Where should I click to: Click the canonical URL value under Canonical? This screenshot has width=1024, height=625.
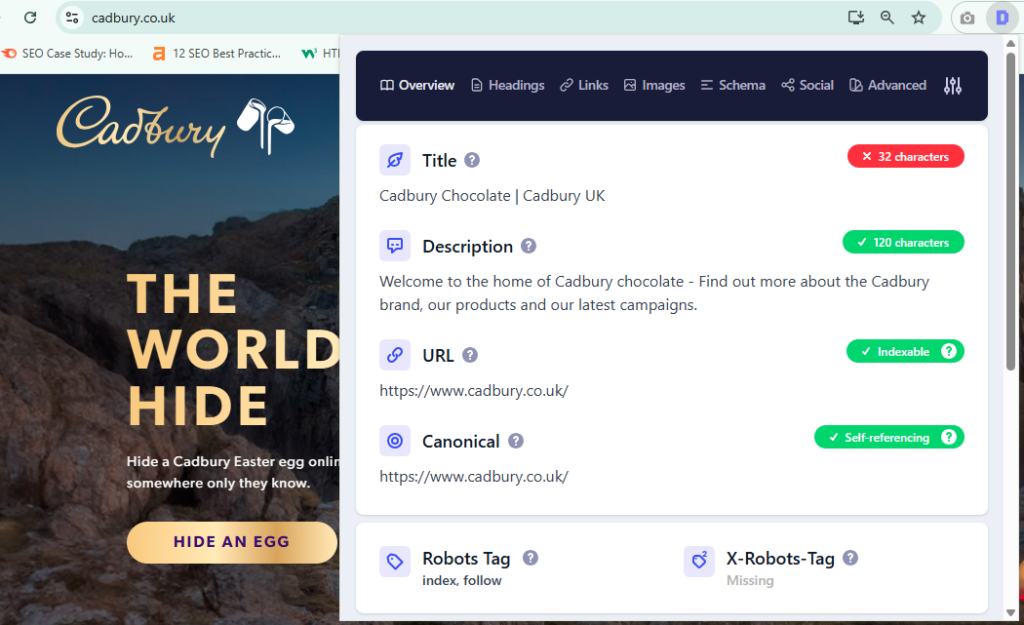474,477
